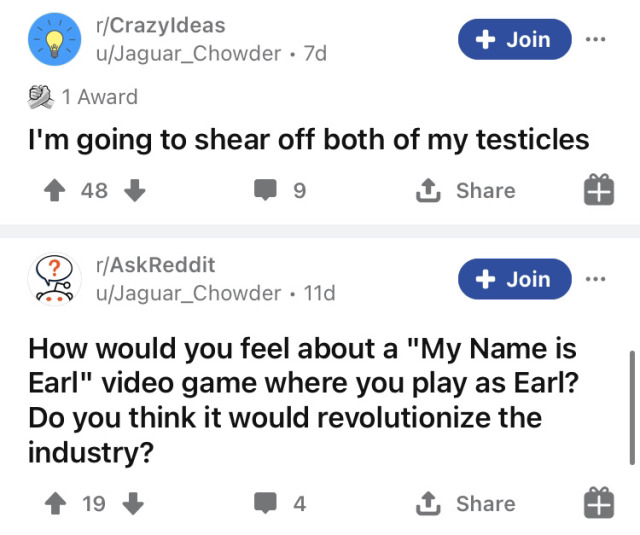Click the vertical scrollbar thumb
640x535 pixels.
pyautogui.click(x=632, y=407)
